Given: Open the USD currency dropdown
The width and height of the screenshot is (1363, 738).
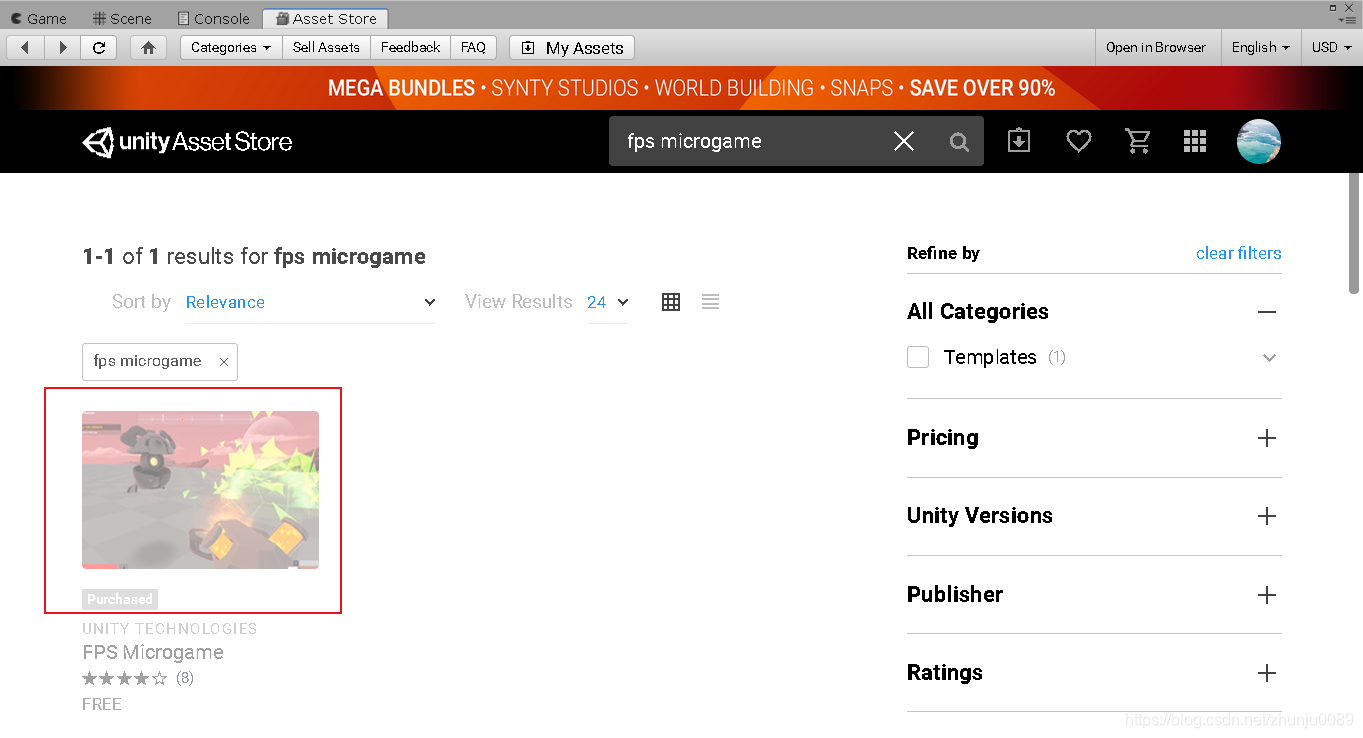Looking at the screenshot, I should click(x=1331, y=47).
